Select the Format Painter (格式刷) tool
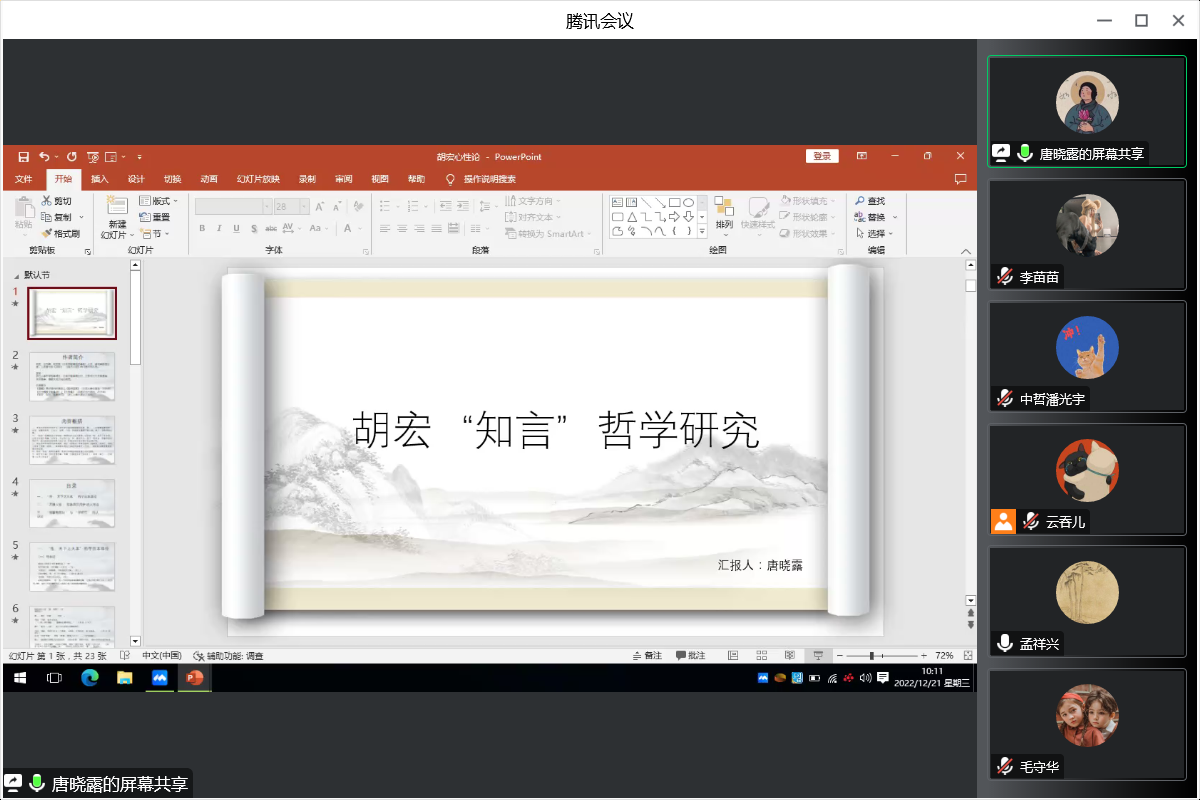1200x800 pixels. pyautogui.click(x=60, y=233)
